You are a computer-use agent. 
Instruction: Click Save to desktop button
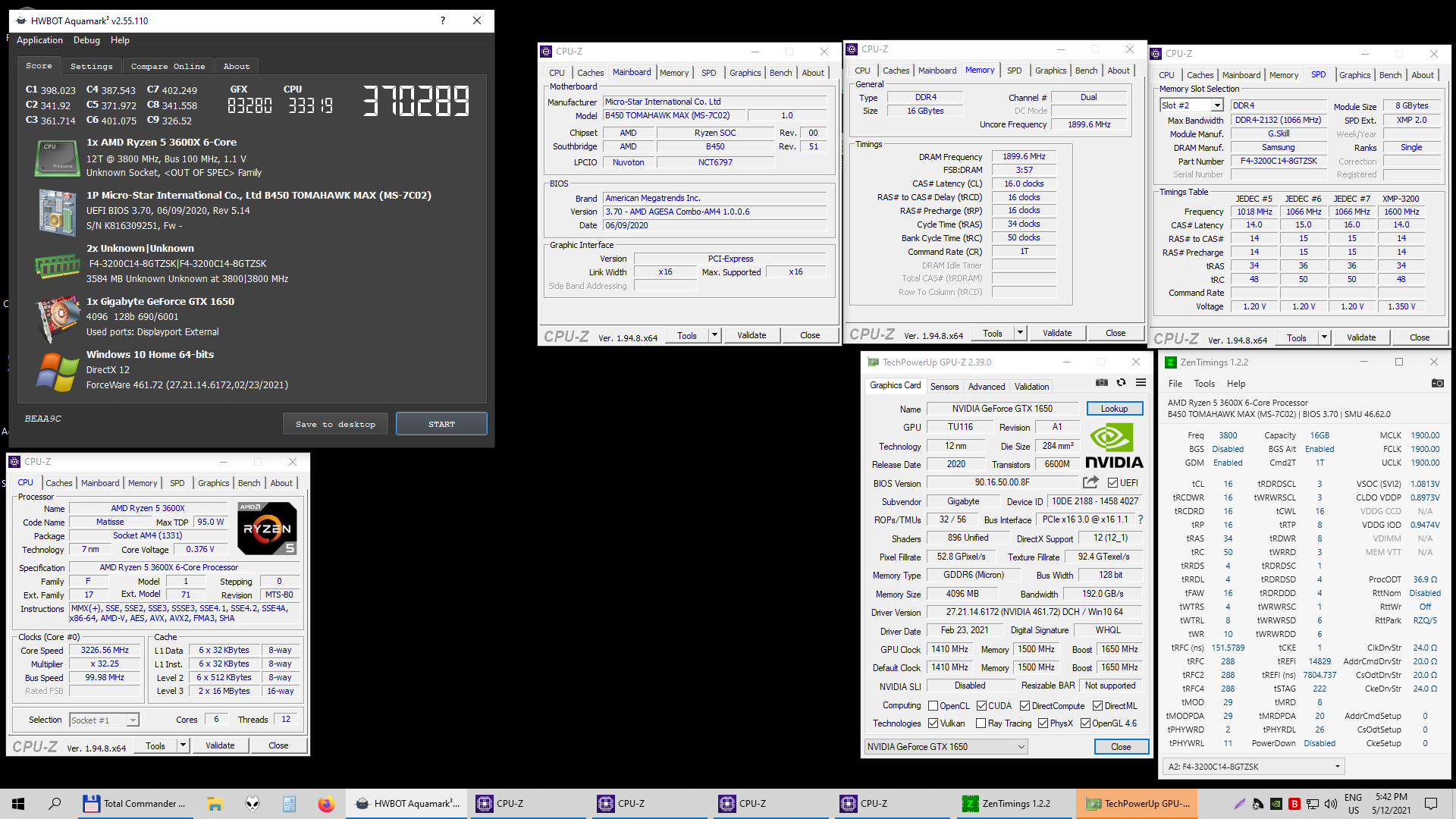coord(335,424)
